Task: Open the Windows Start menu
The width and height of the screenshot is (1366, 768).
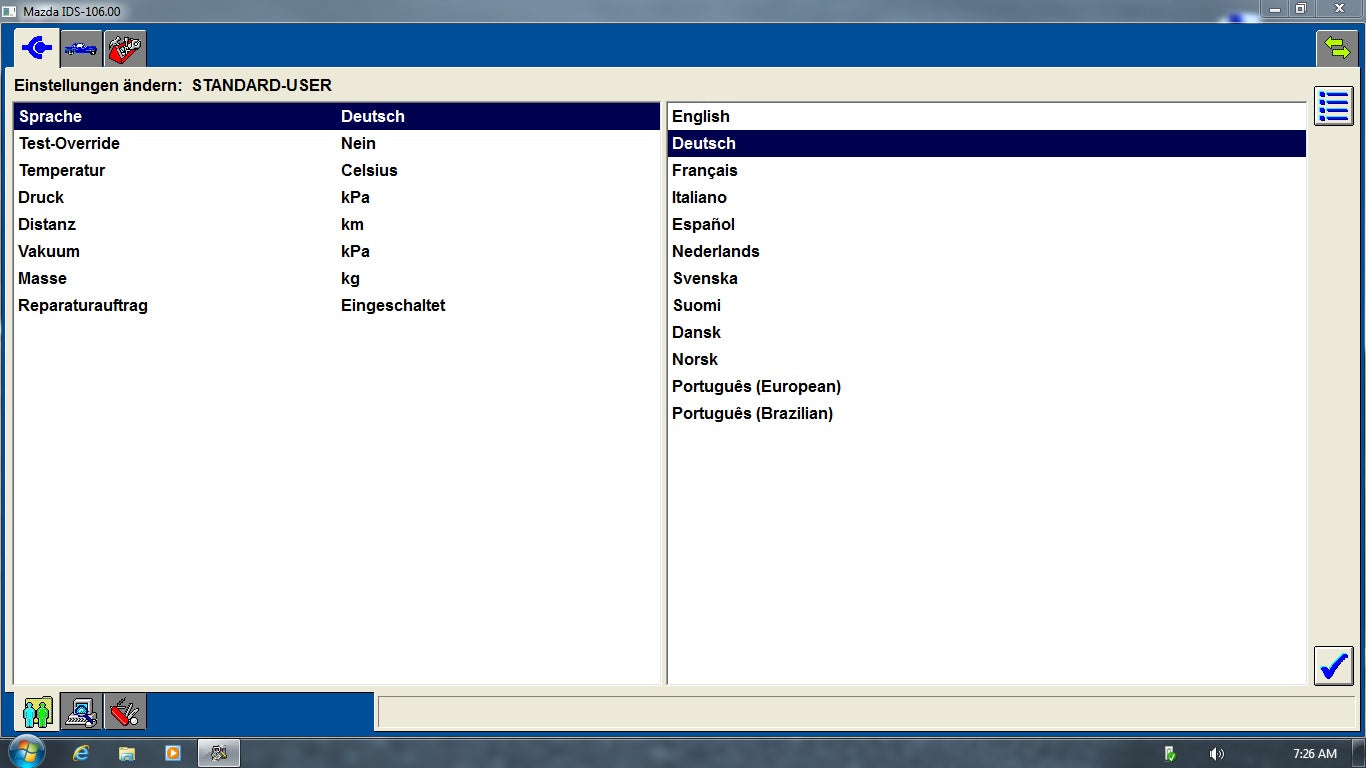Action: [26, 752]
